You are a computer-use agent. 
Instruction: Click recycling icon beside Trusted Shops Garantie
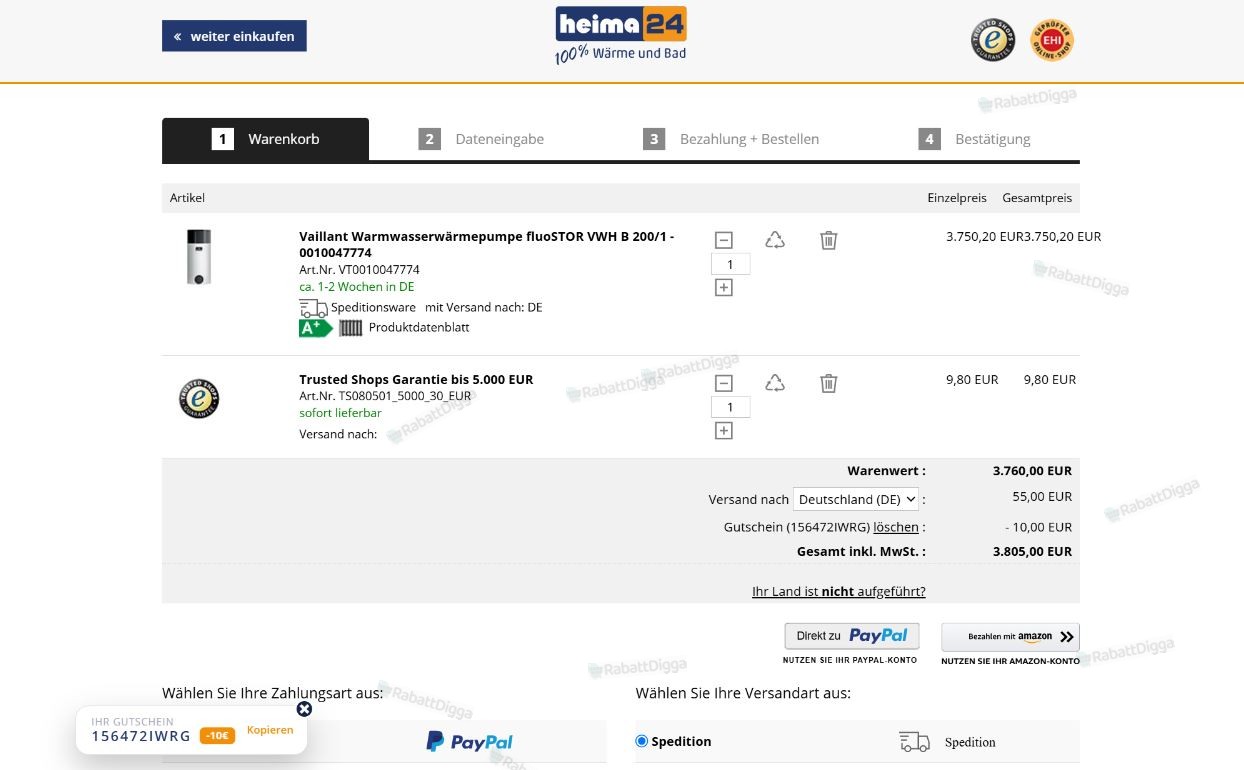[x=775, y=383]
